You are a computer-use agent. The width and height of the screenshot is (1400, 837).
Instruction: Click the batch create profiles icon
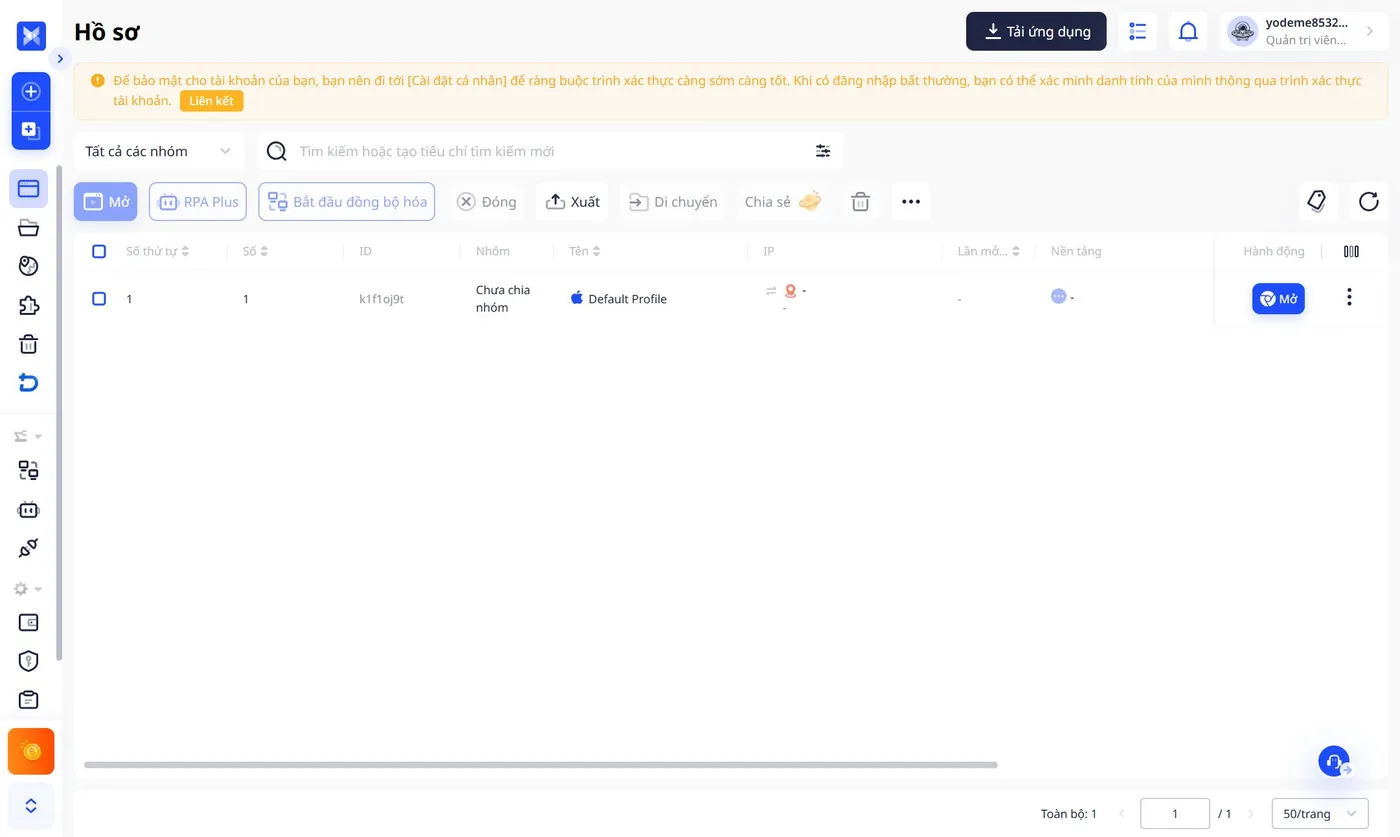pyautogui.click(x=31, y=130)
